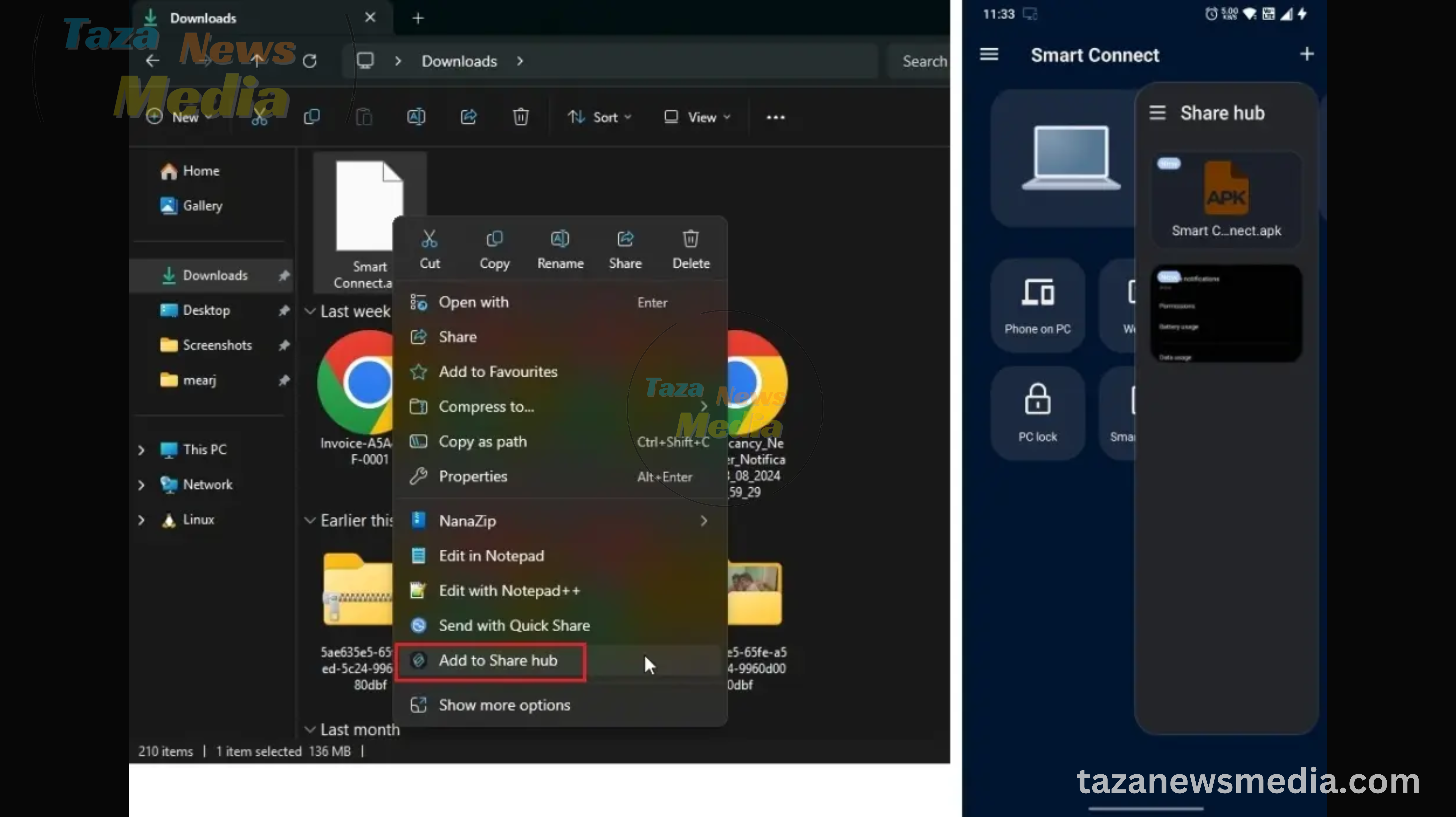The width and height of the screenshot is (1456, 817).
Task: Select Share entry in context menu list
Action: [x=560, y=337]
